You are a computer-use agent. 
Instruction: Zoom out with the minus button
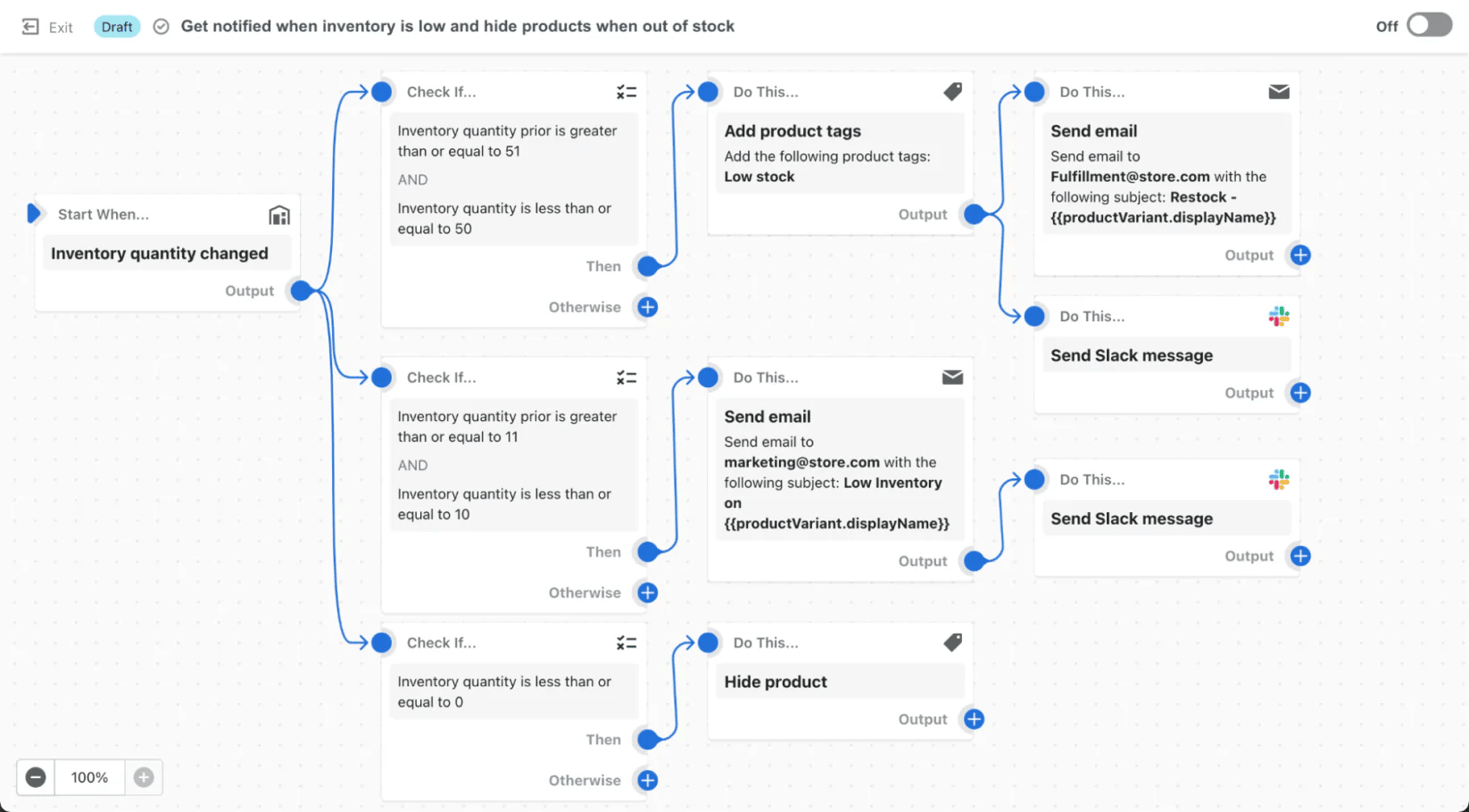(x=35, y=777)
